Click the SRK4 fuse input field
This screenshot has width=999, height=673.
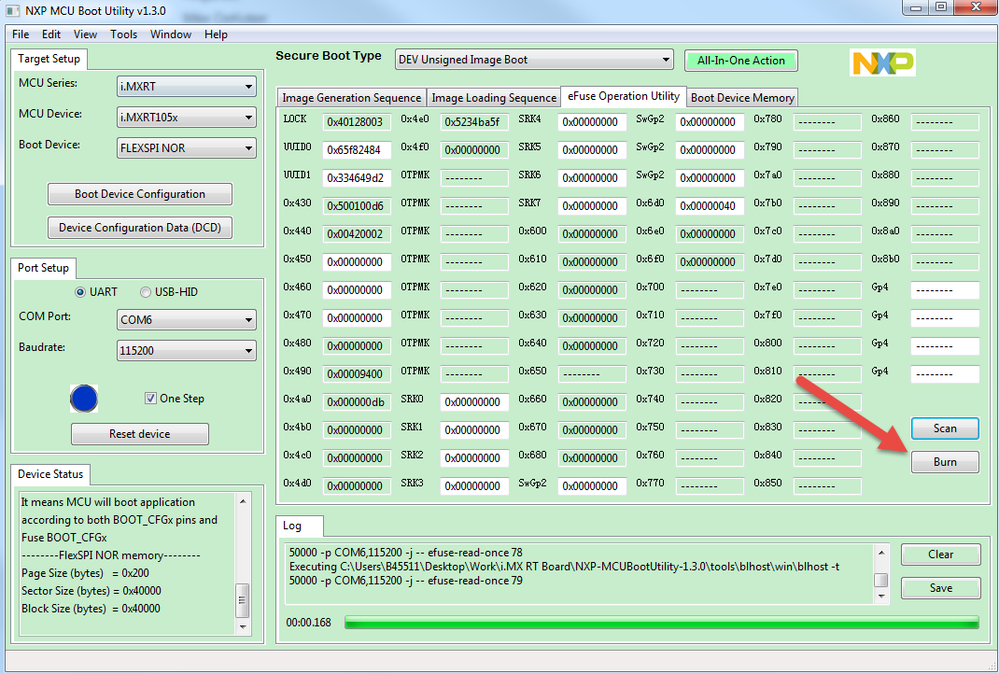click(x=592, y=122)
